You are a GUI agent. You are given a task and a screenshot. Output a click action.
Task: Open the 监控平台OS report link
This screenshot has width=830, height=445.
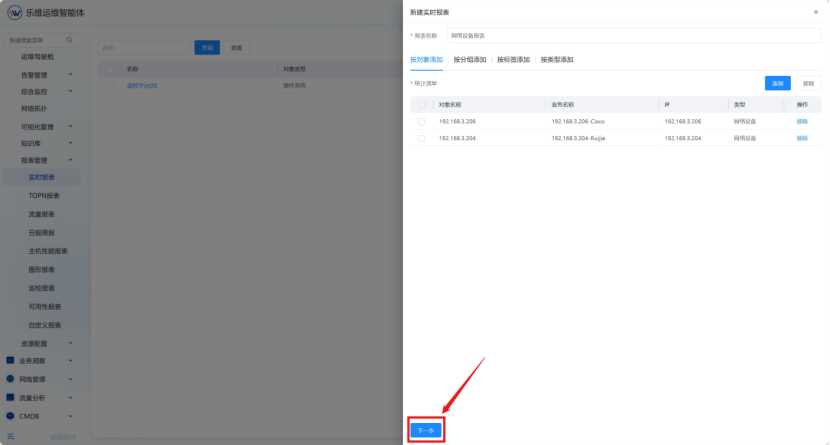click(x=142, y=86)
